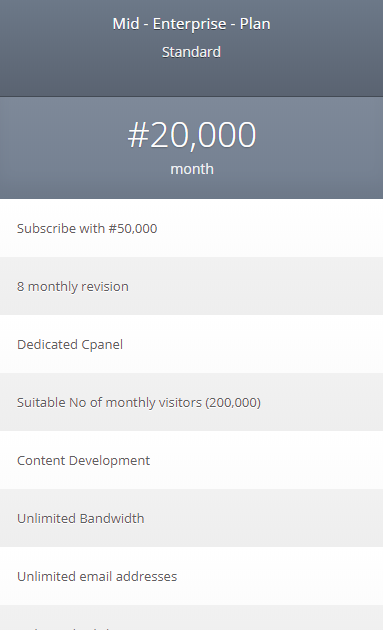Click the 'month' billing period label

192,169
